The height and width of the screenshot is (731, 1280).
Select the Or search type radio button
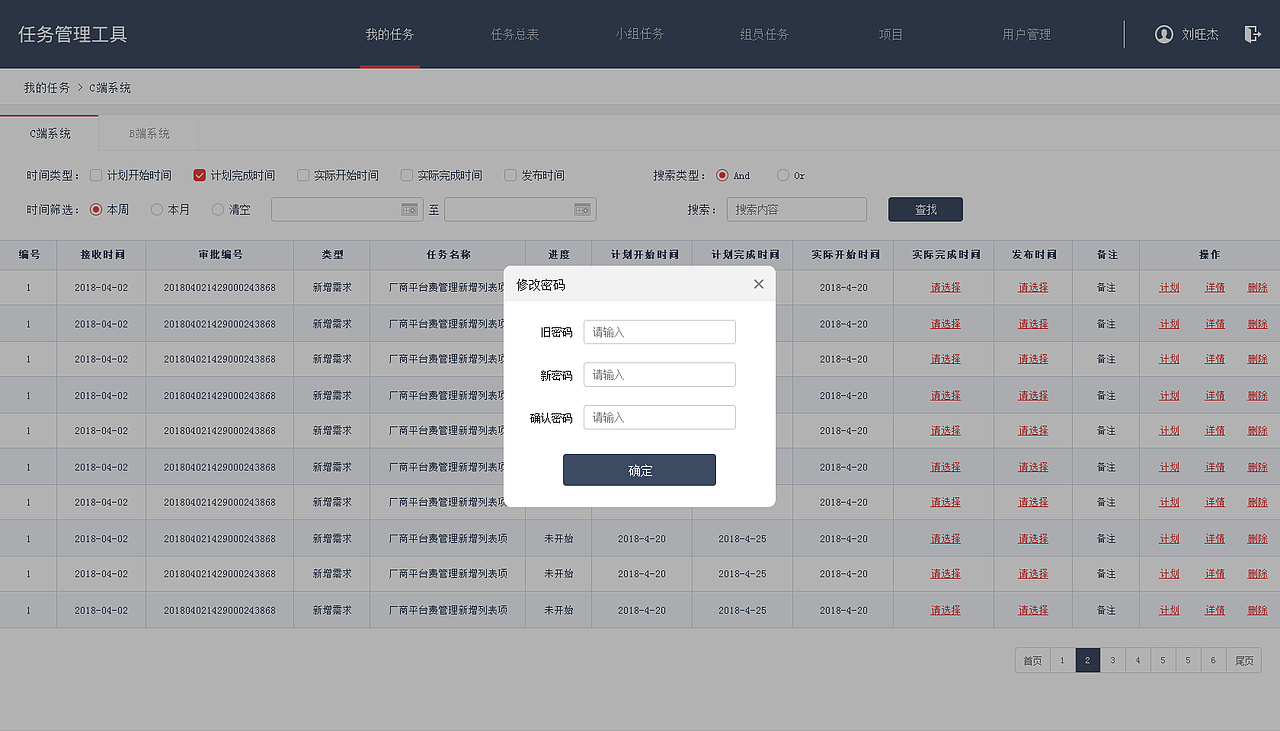pos(781,174)
